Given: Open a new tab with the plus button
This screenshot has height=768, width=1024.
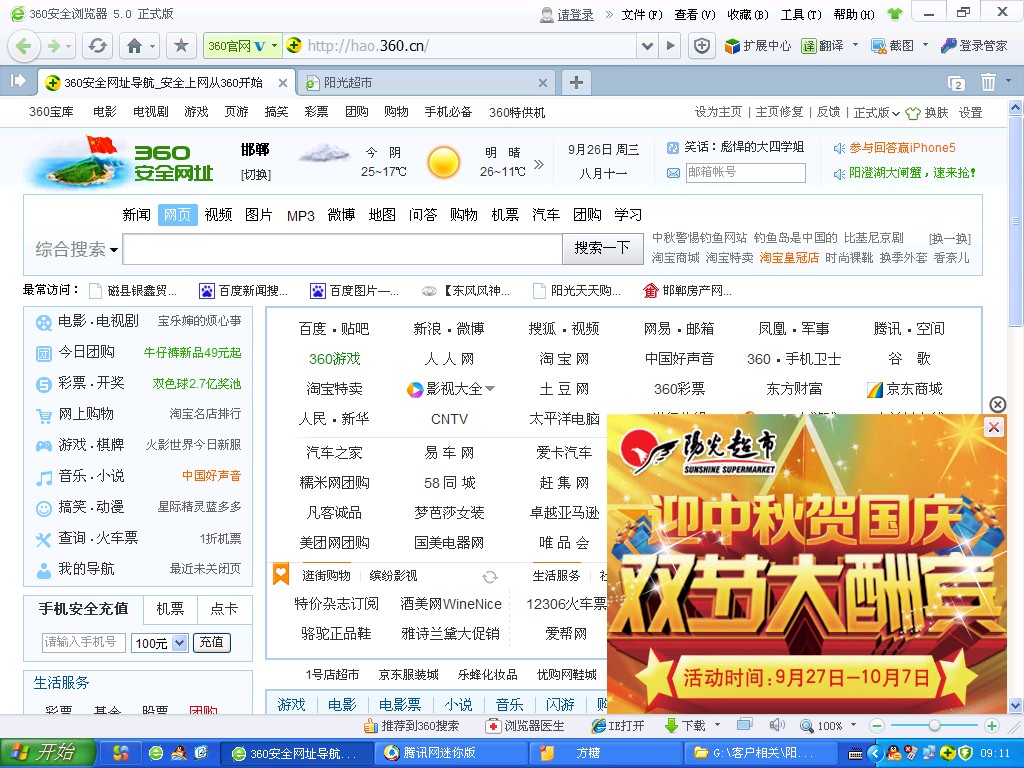Looking at the screenshot, I should tap(576, 82).
